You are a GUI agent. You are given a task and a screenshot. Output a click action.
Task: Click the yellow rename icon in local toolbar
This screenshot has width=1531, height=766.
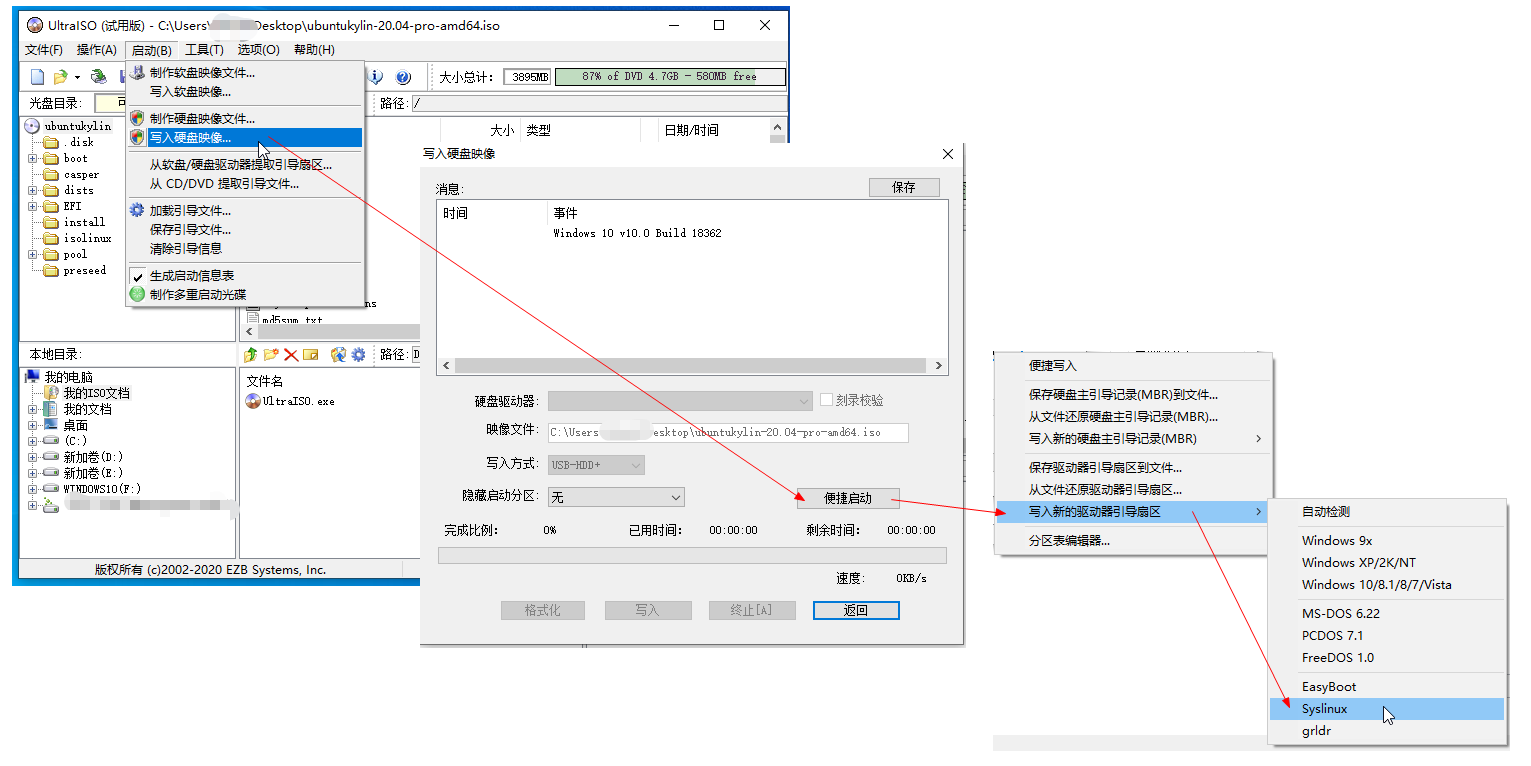(x=311, y=354)
